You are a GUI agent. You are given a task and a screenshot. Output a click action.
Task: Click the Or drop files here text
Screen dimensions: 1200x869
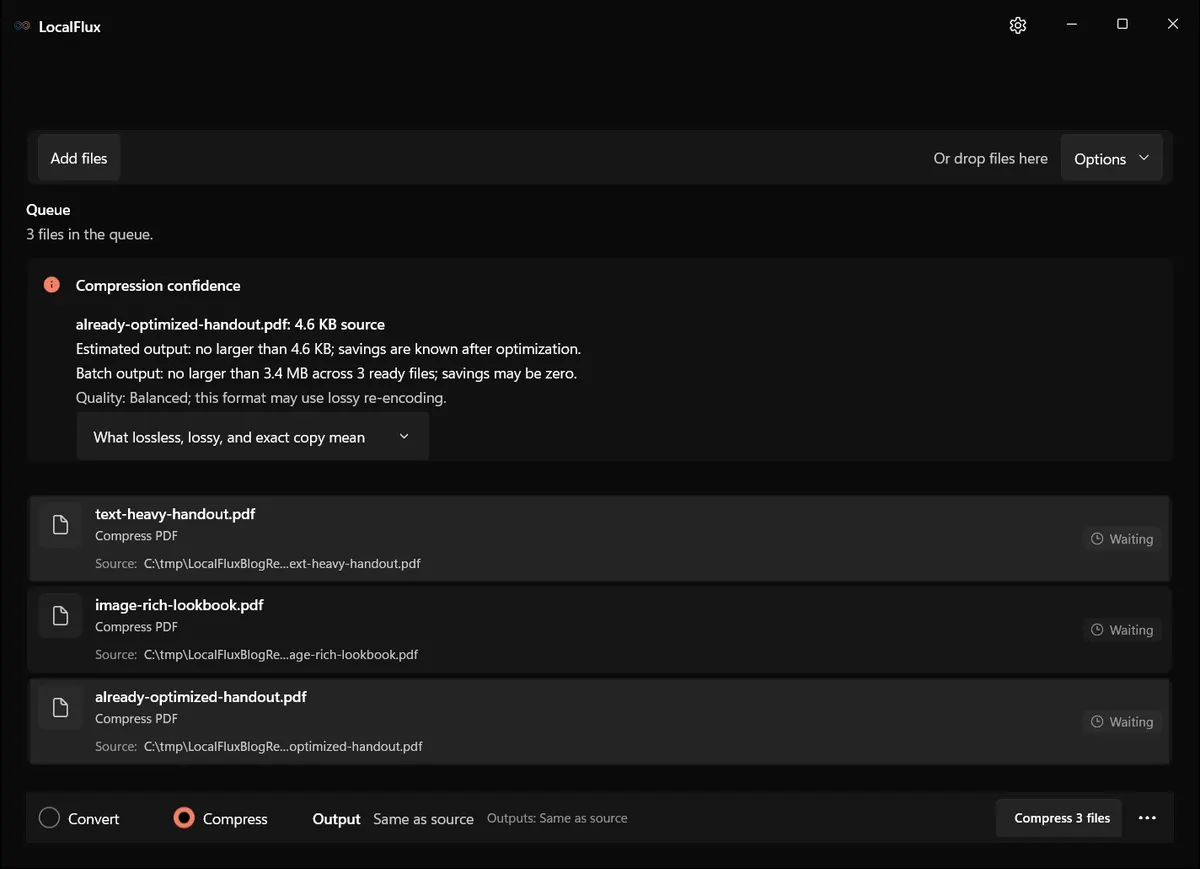point(990,158)
